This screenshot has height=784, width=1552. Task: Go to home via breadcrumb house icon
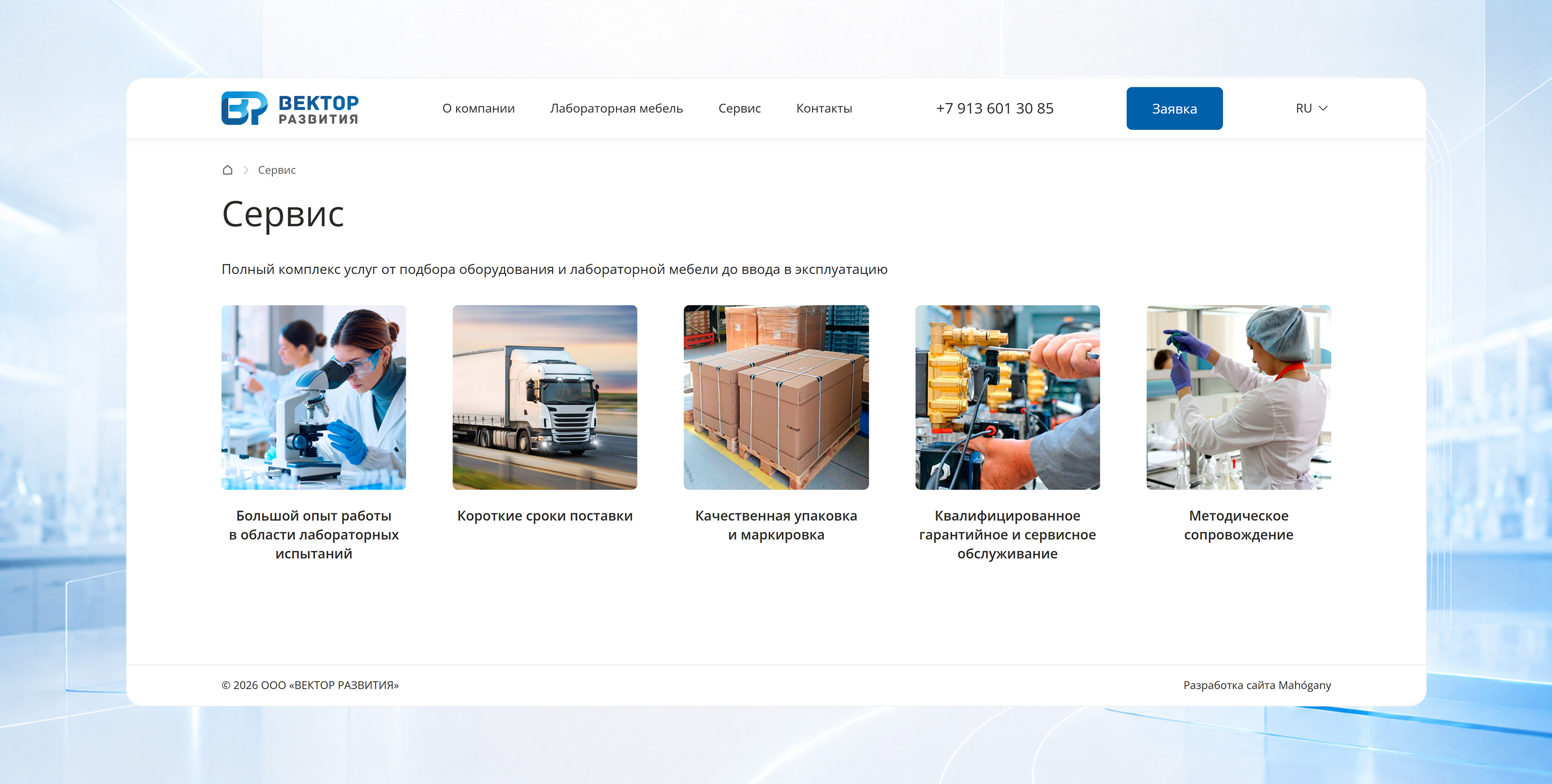tap(227, 170)
